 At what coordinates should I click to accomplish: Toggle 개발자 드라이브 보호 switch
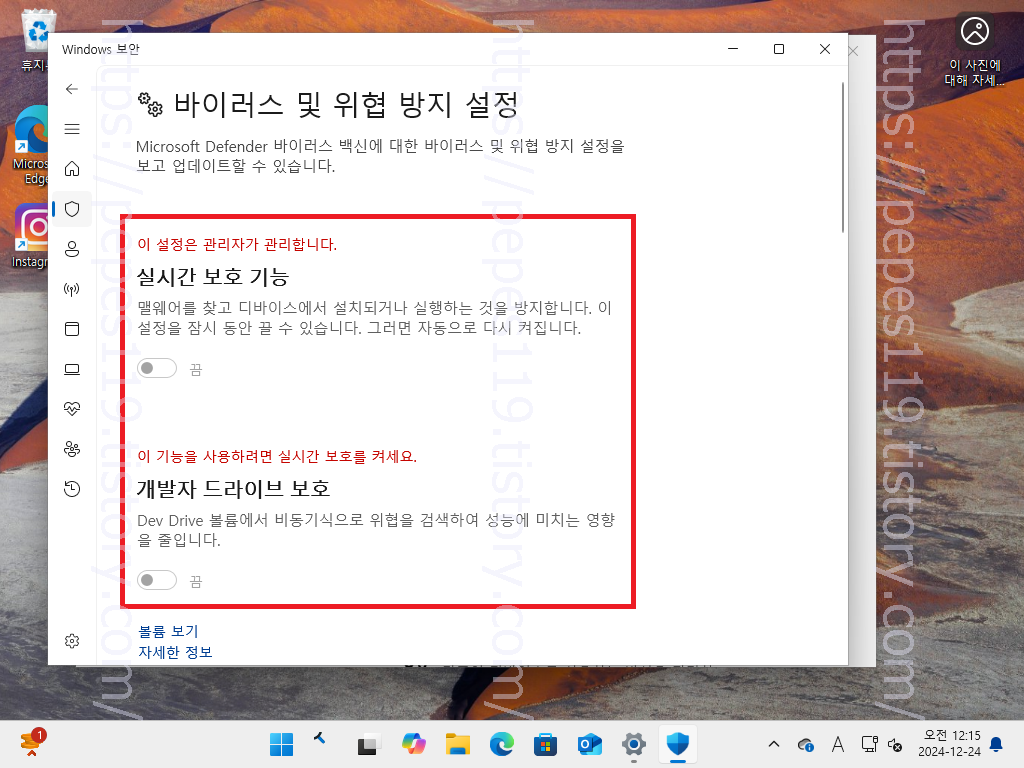tap(157, 580)
